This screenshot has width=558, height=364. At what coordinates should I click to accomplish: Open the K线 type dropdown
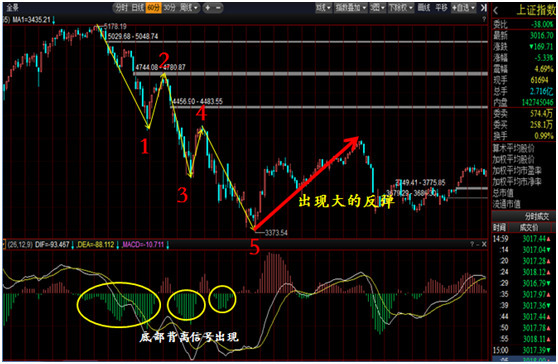323,7
